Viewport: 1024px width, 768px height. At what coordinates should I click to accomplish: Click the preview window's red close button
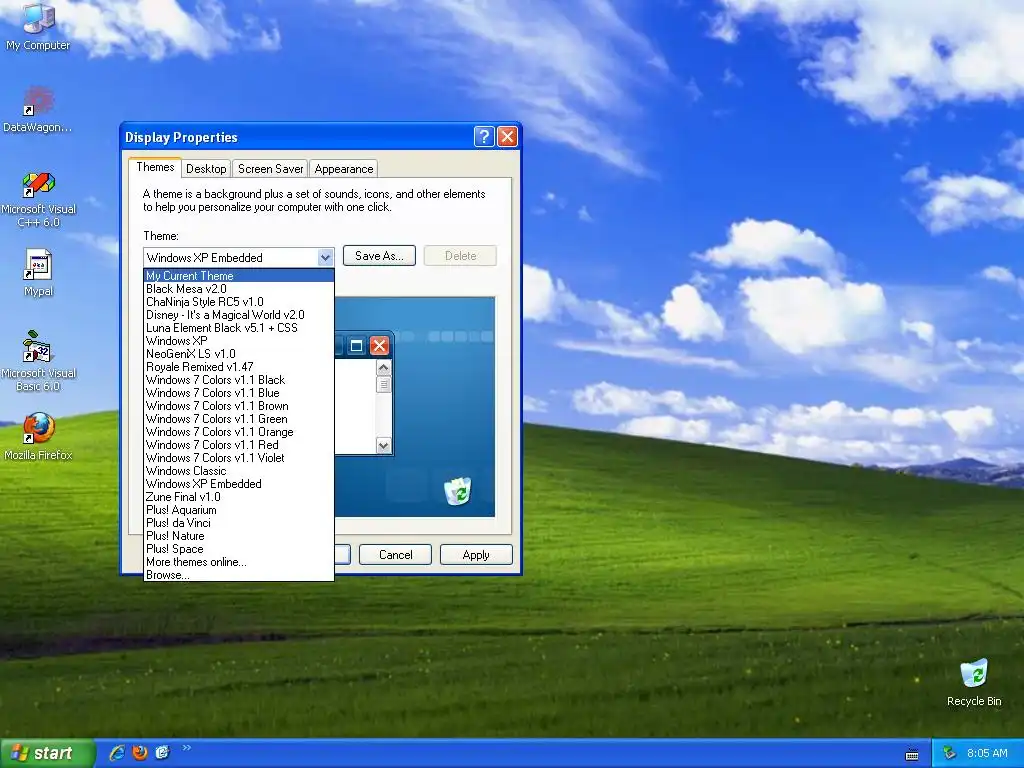[379, 345]
